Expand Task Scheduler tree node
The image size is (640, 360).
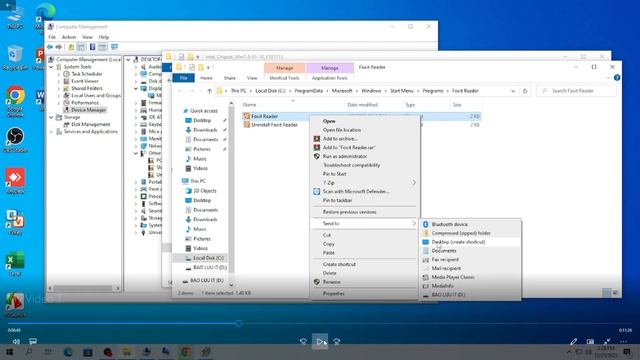(x=59, y=74)
